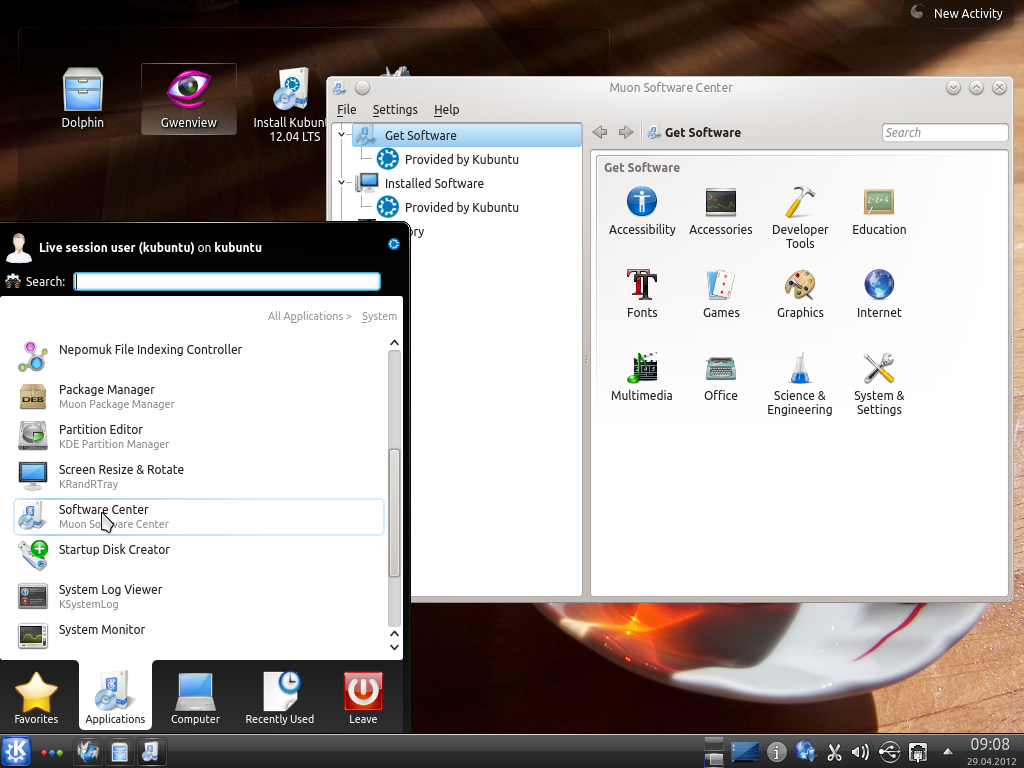The width and height of the screenshot is (1024, 768).
Task: Open the Fonts category
Action: 642,294
